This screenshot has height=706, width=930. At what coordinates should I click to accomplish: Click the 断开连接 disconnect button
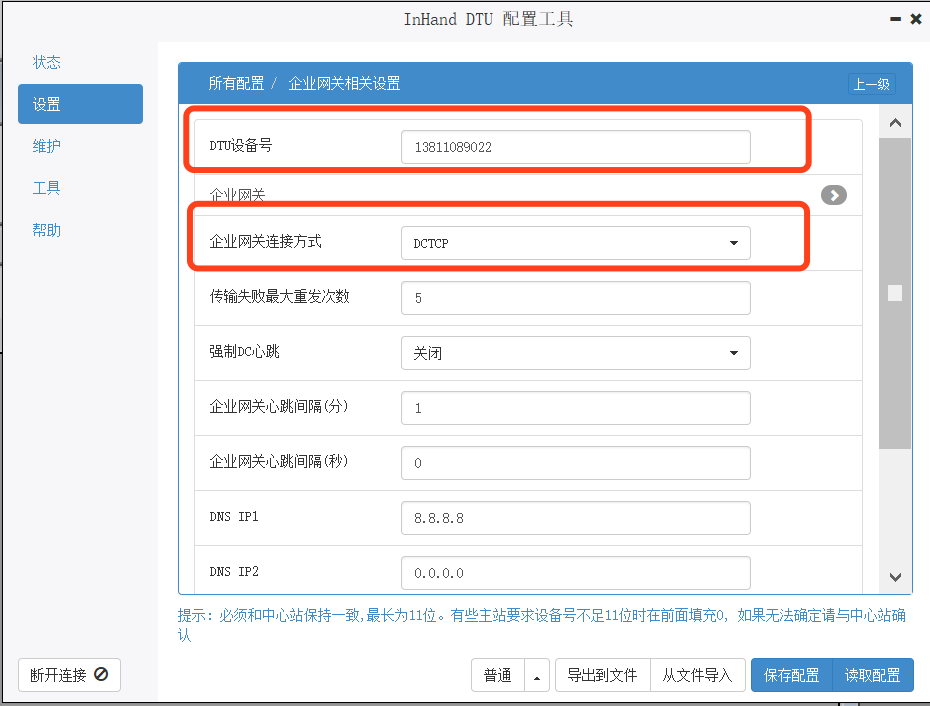click(x=69, y=675)
